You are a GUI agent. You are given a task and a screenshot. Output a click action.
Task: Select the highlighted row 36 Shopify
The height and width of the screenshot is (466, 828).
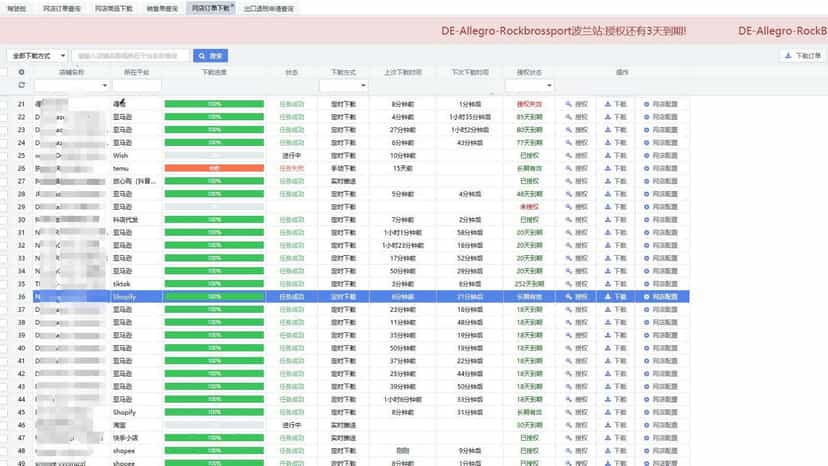click(x=361, y=297)
